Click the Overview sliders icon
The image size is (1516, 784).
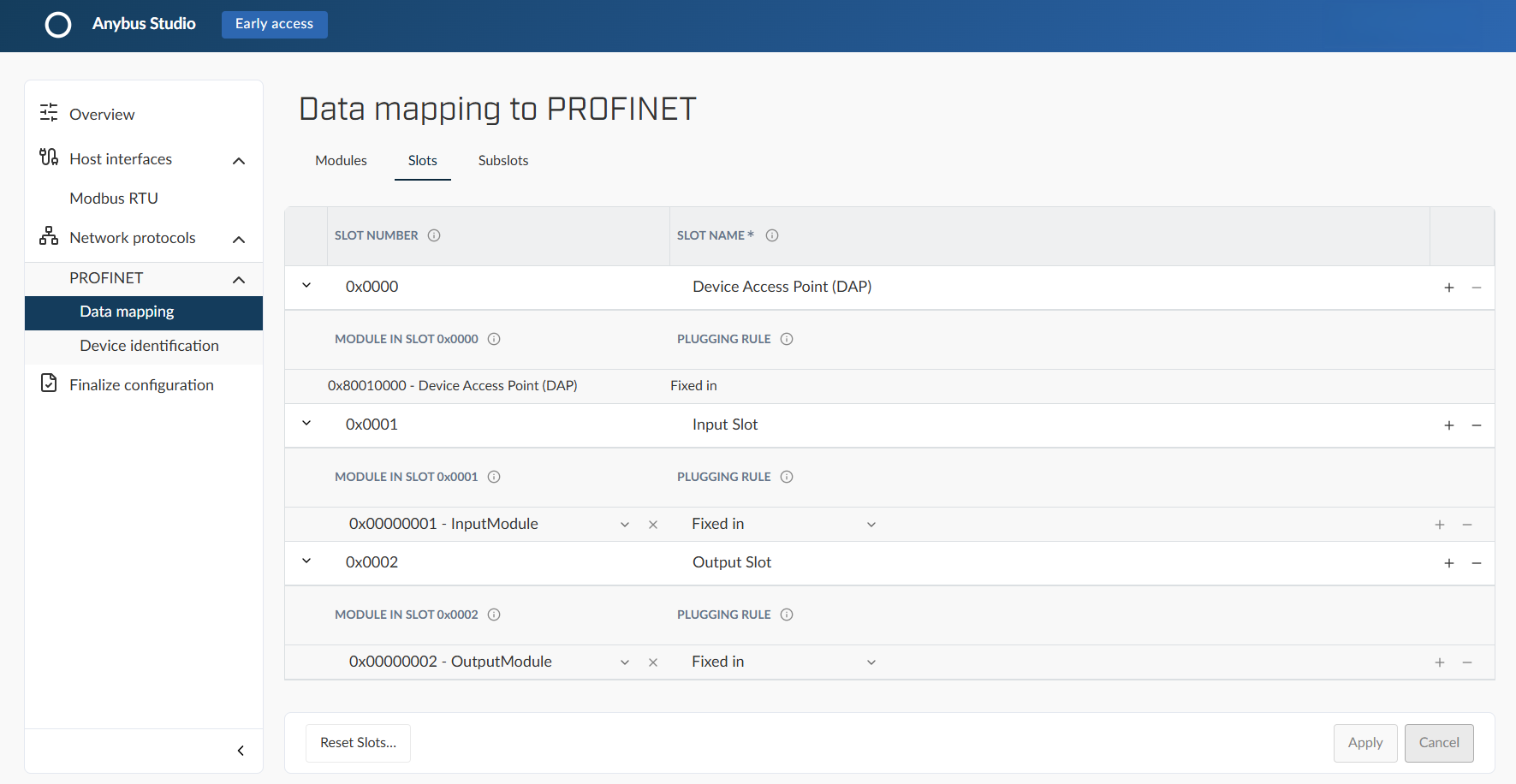49,113
